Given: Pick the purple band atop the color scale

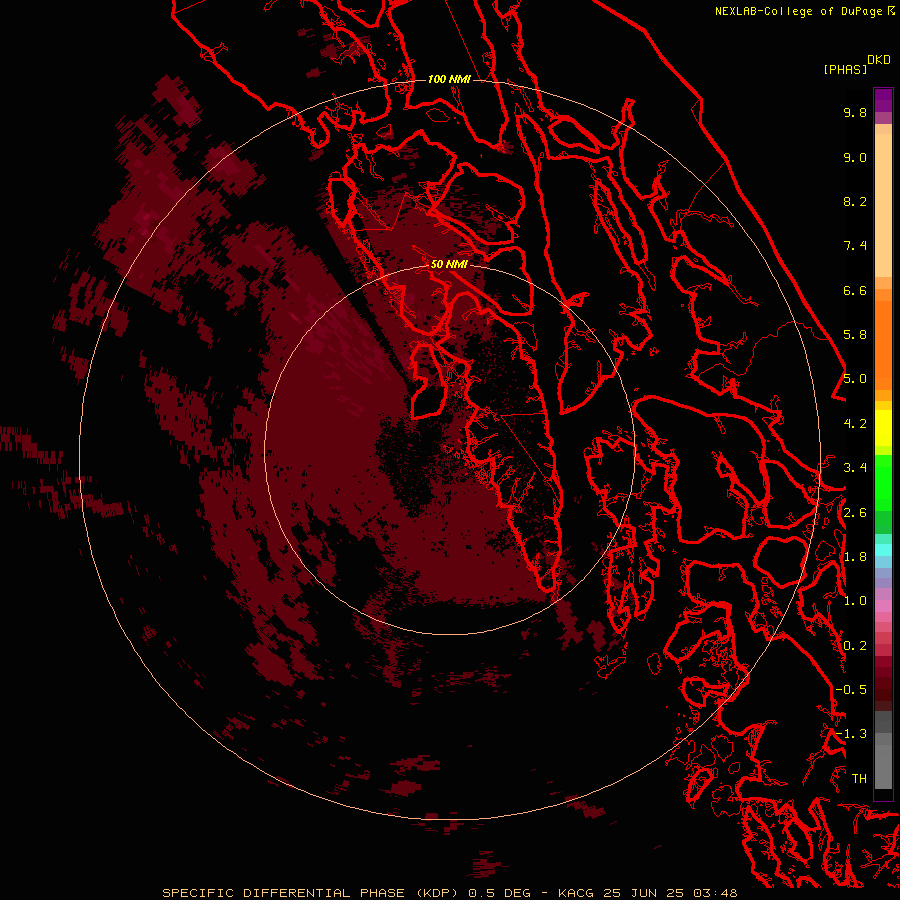Looking at the screenshot, I should [883, 100].
